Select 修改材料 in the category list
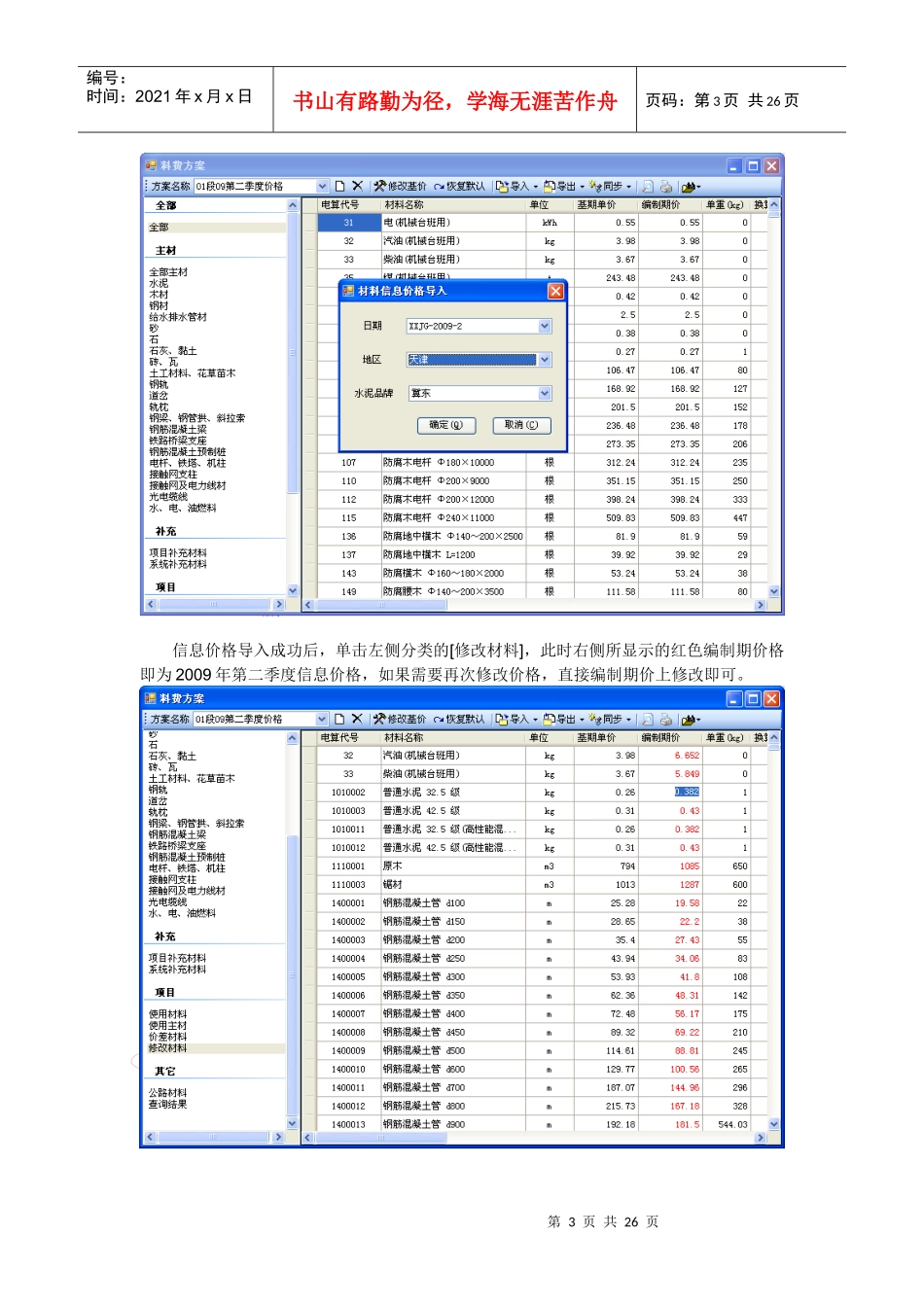The height and width of the screenshot is (1307, 924). tap(167, 1048)
